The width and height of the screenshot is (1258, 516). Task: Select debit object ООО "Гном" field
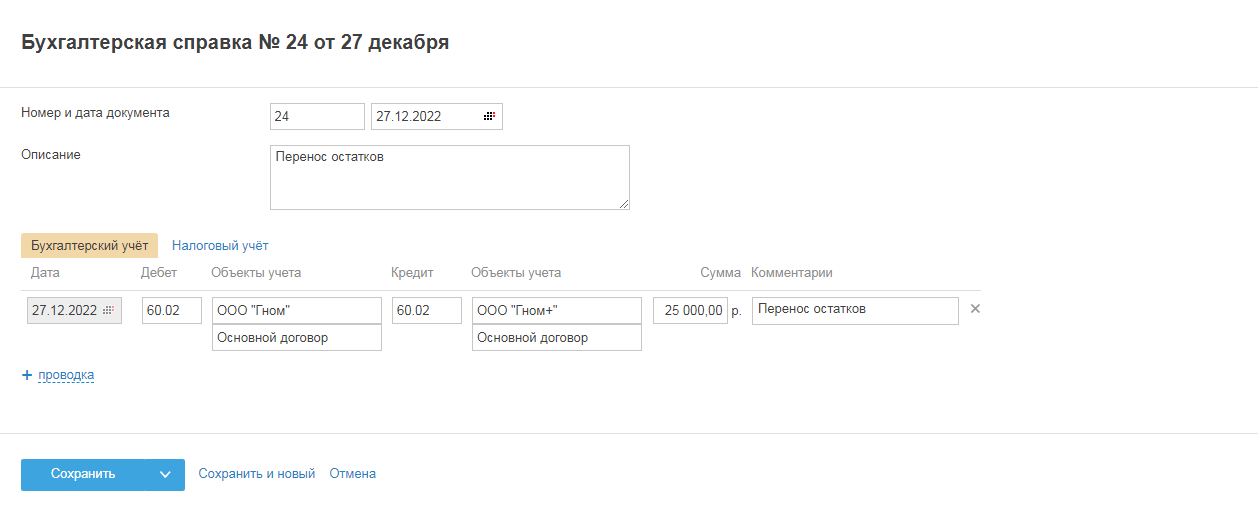point(297,311)
